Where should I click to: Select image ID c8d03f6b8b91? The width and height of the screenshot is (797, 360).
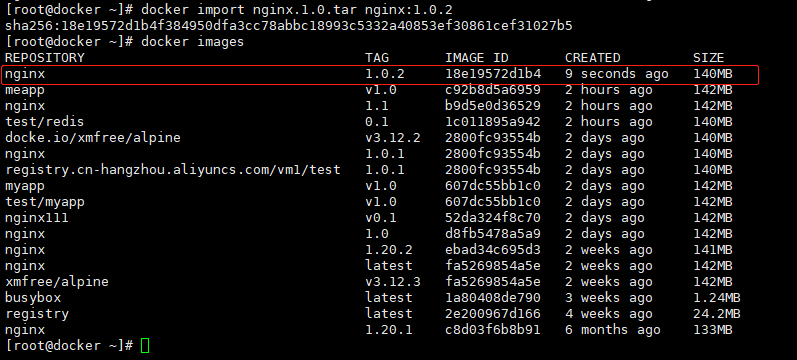click(493, 329)
